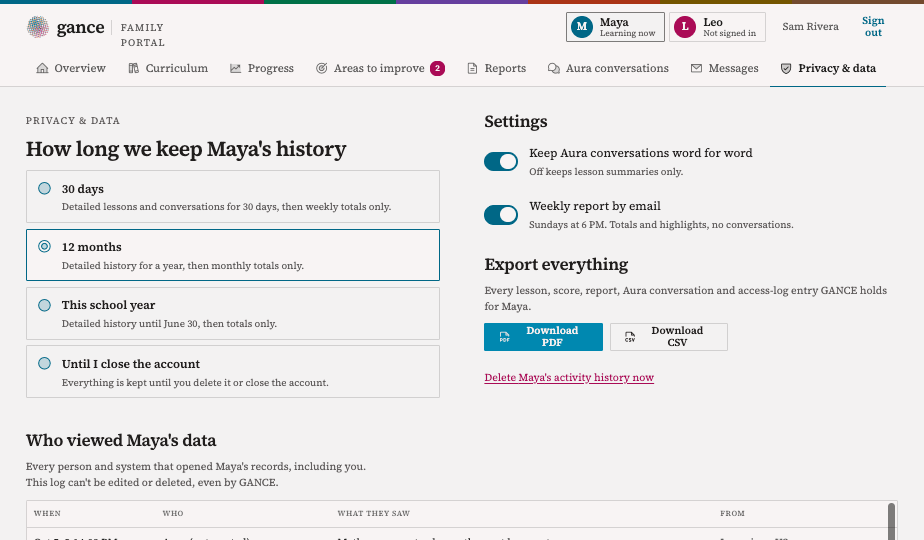The width and height of the screenshot is (924, 540).
Task: Click the FAMILY PORTAL label
Action: (143, 35)
